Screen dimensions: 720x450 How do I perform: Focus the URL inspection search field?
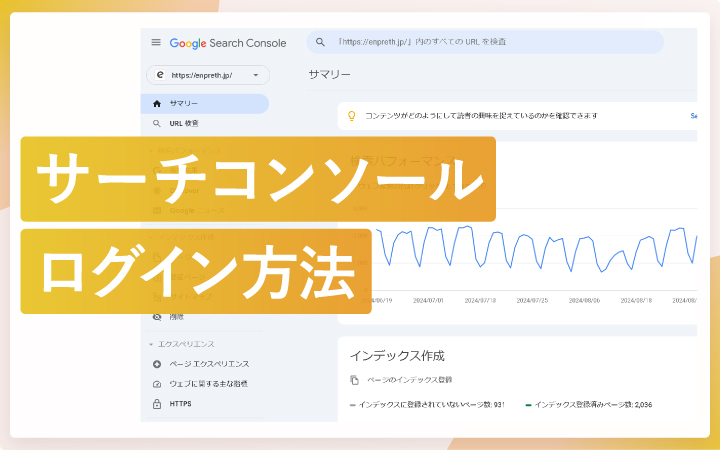click(x=485, y=42)
